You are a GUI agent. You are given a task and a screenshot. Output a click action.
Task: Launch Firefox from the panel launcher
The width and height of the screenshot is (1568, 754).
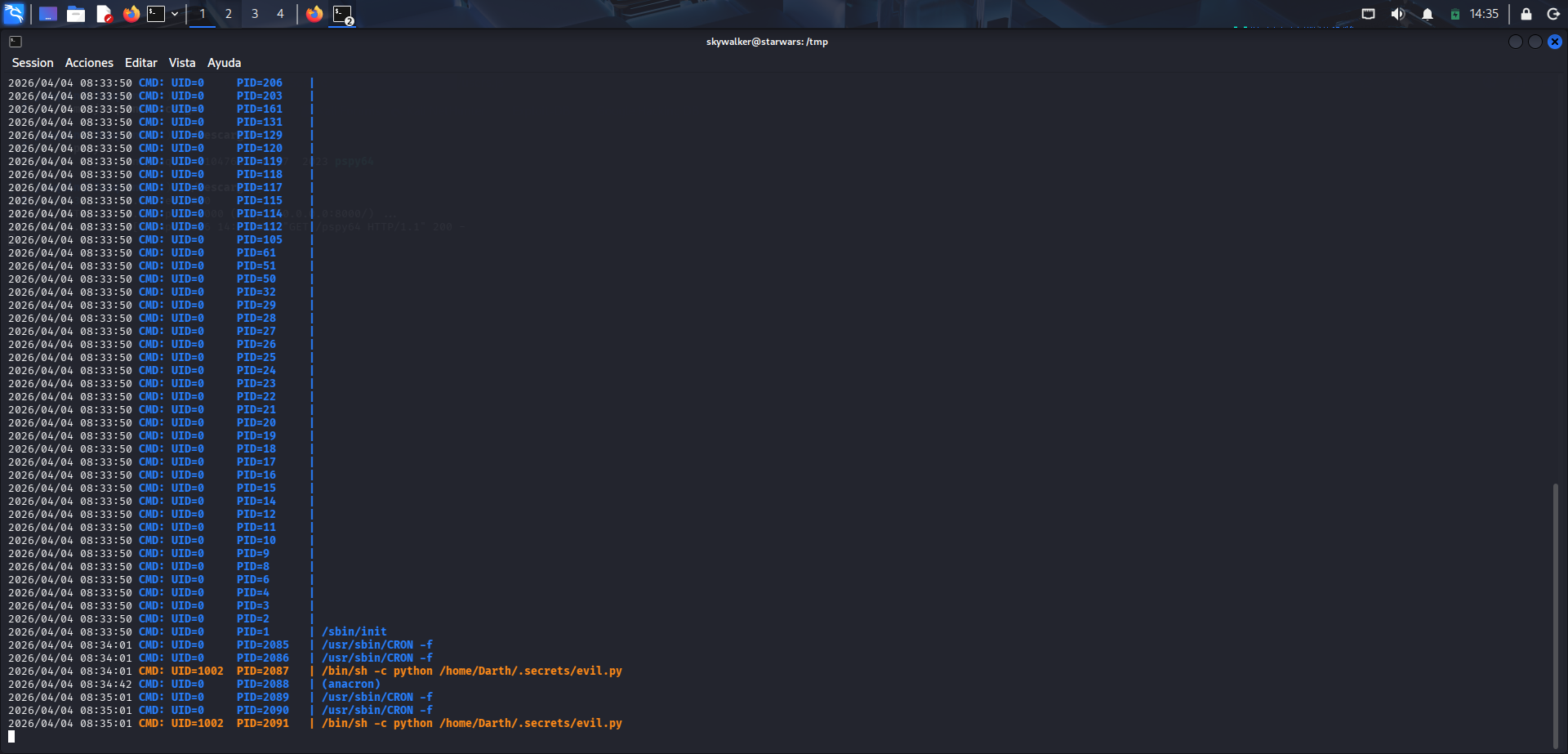pos(131,14)
